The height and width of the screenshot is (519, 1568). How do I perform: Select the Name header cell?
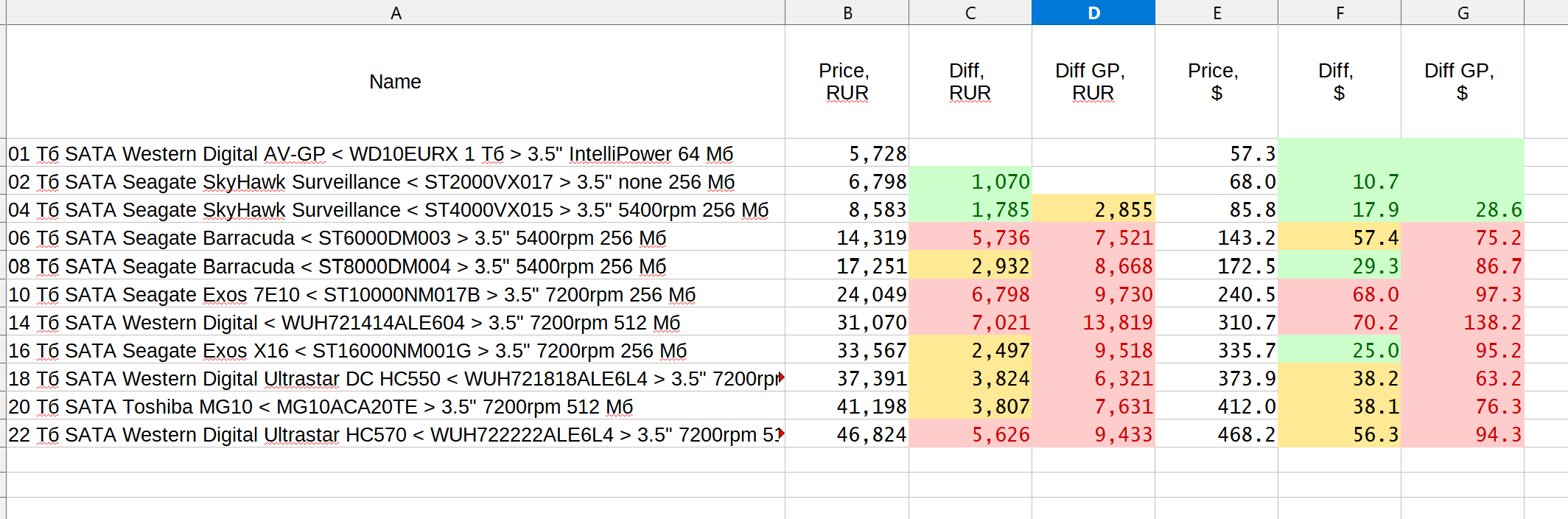click(x=395, y=82)
